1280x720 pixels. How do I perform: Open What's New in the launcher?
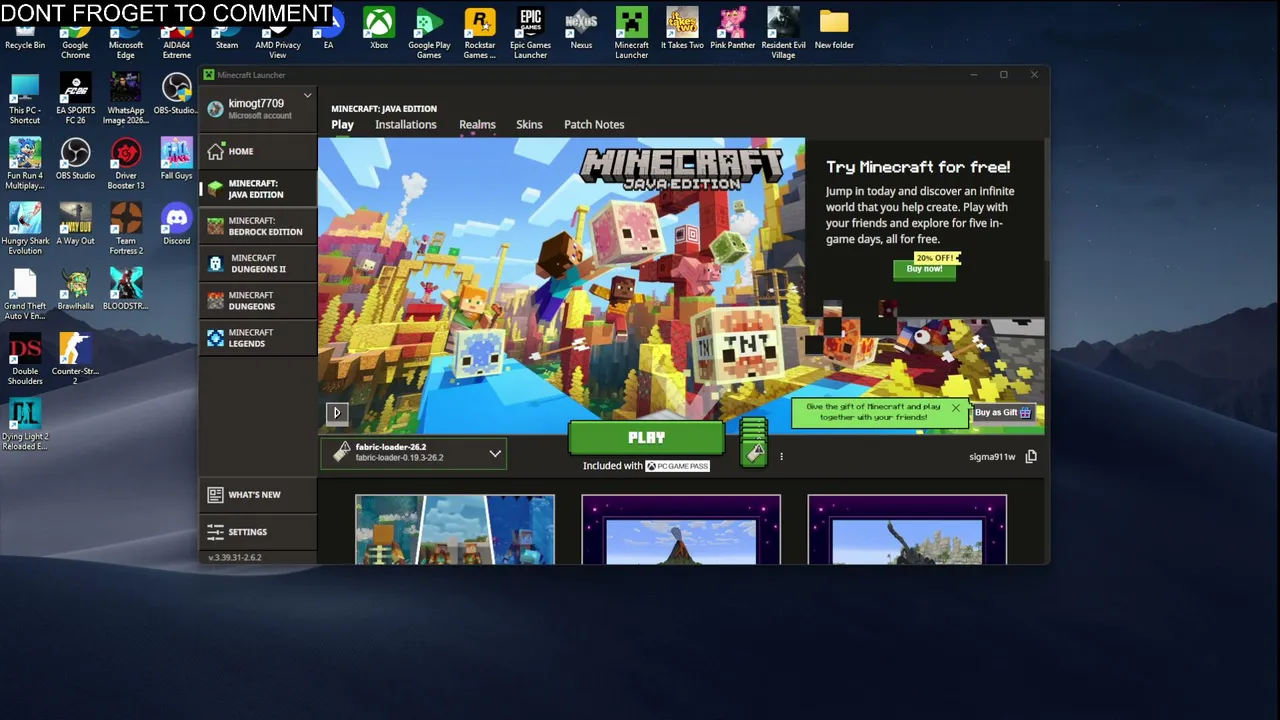[x=258, y=495]
